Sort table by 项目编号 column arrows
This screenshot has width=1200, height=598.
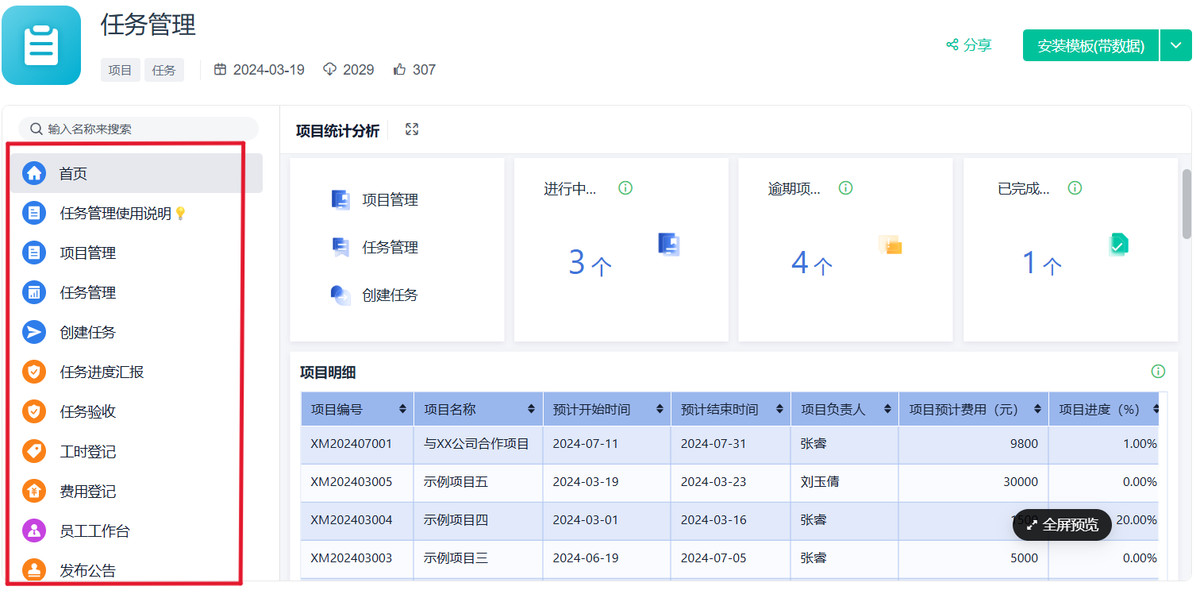(403, 409)
